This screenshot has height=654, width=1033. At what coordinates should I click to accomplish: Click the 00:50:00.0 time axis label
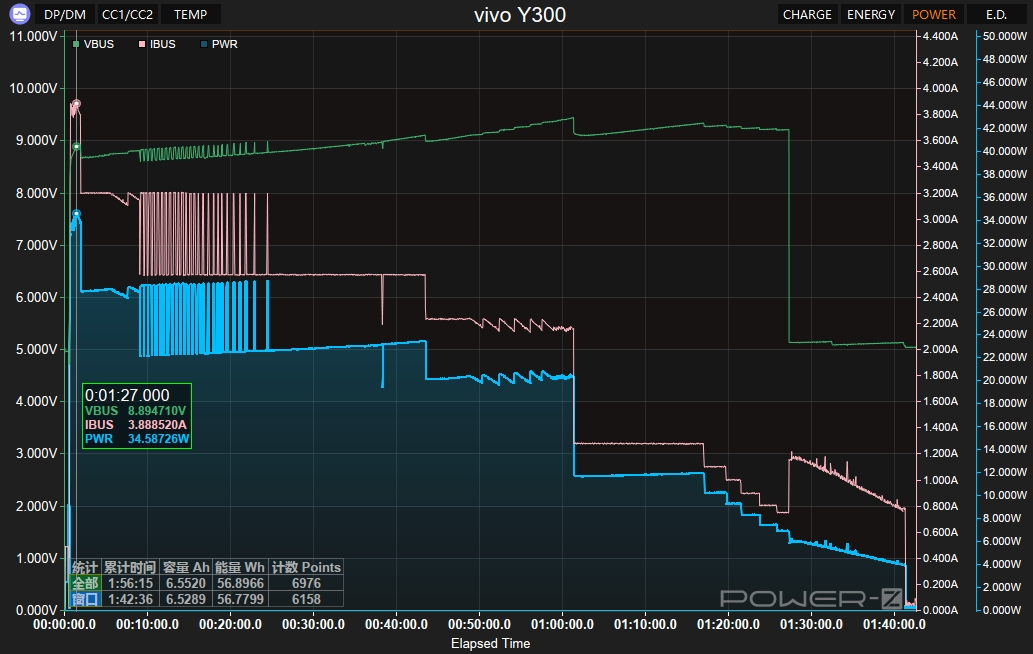[480, 624]
